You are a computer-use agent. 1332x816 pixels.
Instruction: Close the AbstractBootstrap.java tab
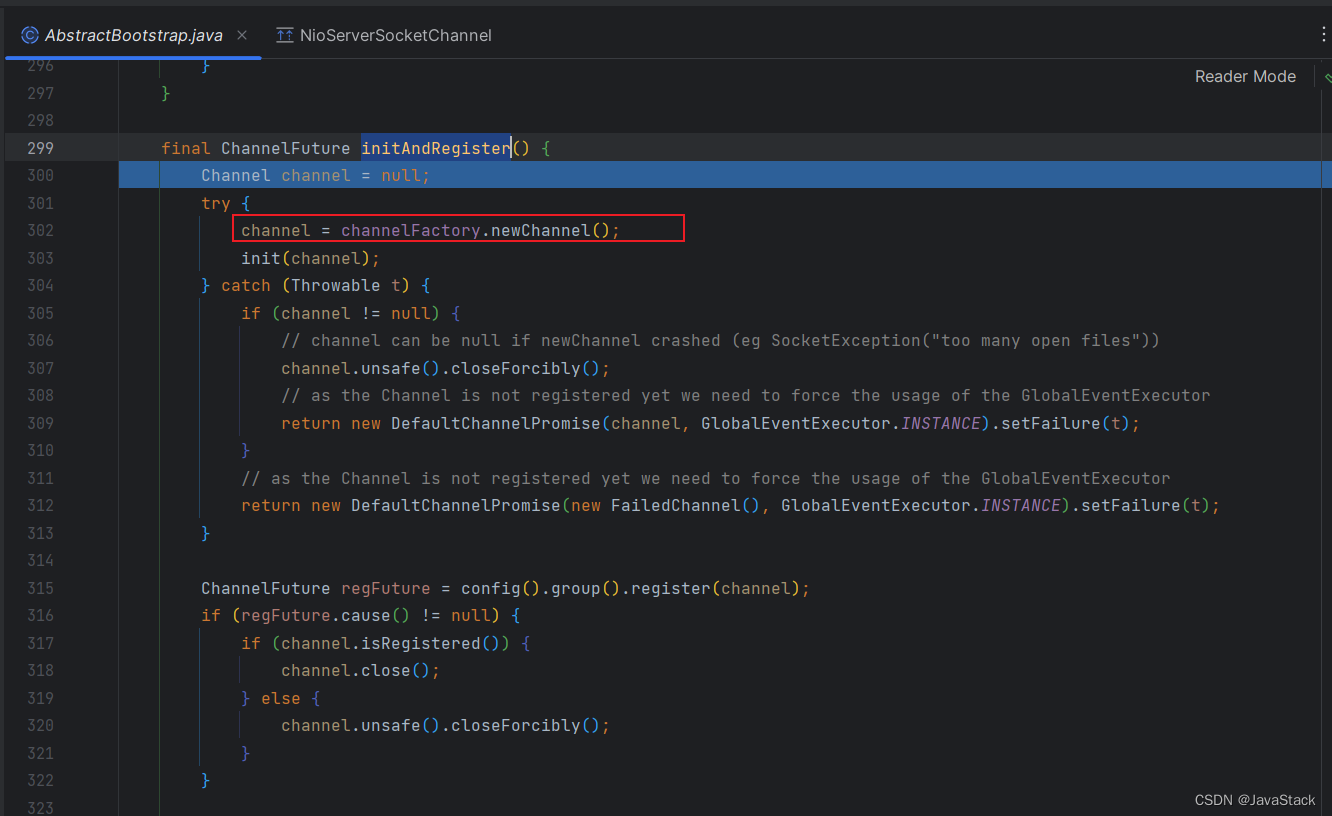coord(242,35)
